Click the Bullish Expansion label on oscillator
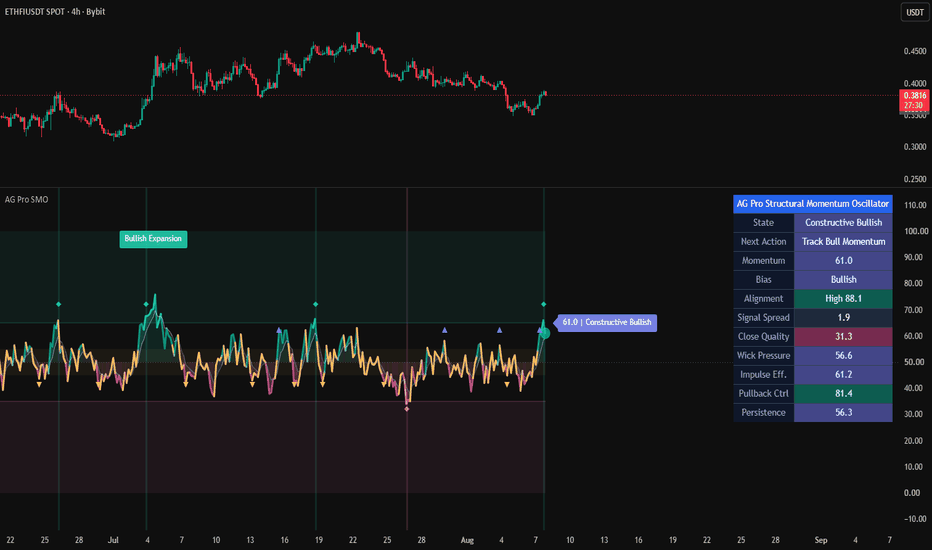 [153, 239]
